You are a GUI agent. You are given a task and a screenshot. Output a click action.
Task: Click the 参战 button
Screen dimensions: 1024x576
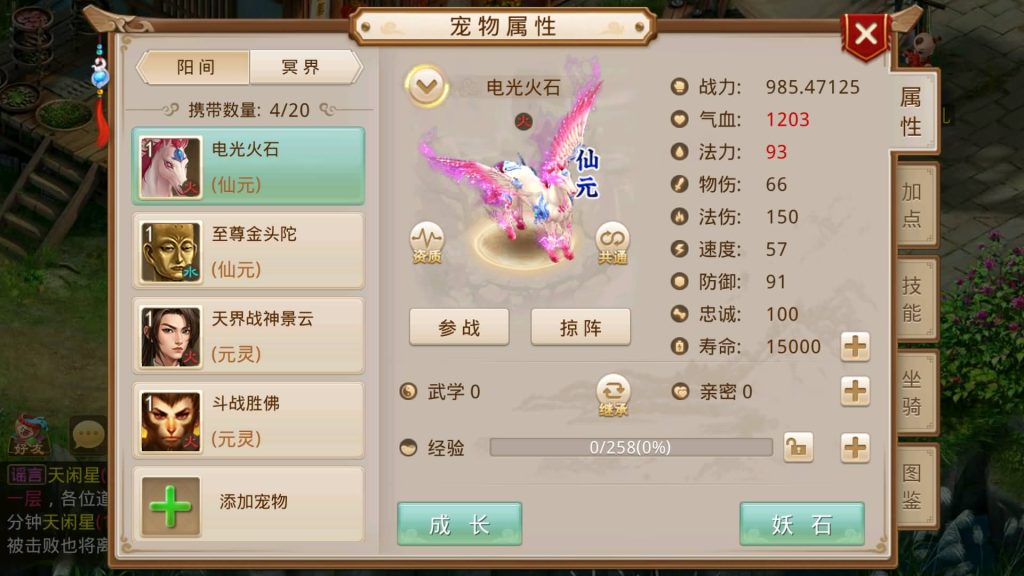click(x=459, y=327)
